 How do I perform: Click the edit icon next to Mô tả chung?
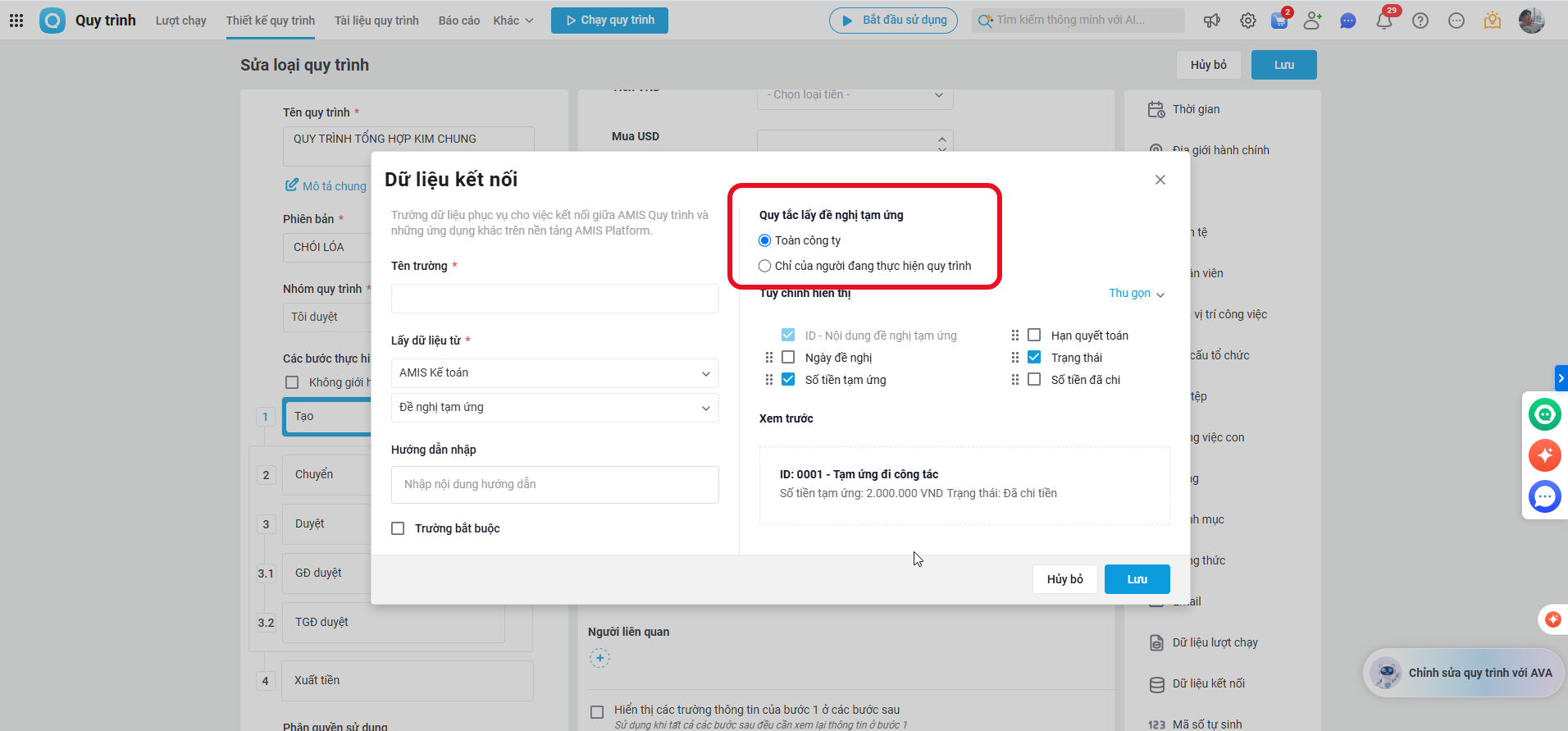292,185
